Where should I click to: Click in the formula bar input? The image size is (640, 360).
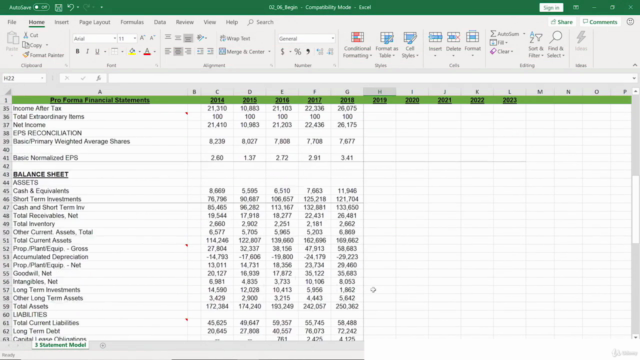369,78
